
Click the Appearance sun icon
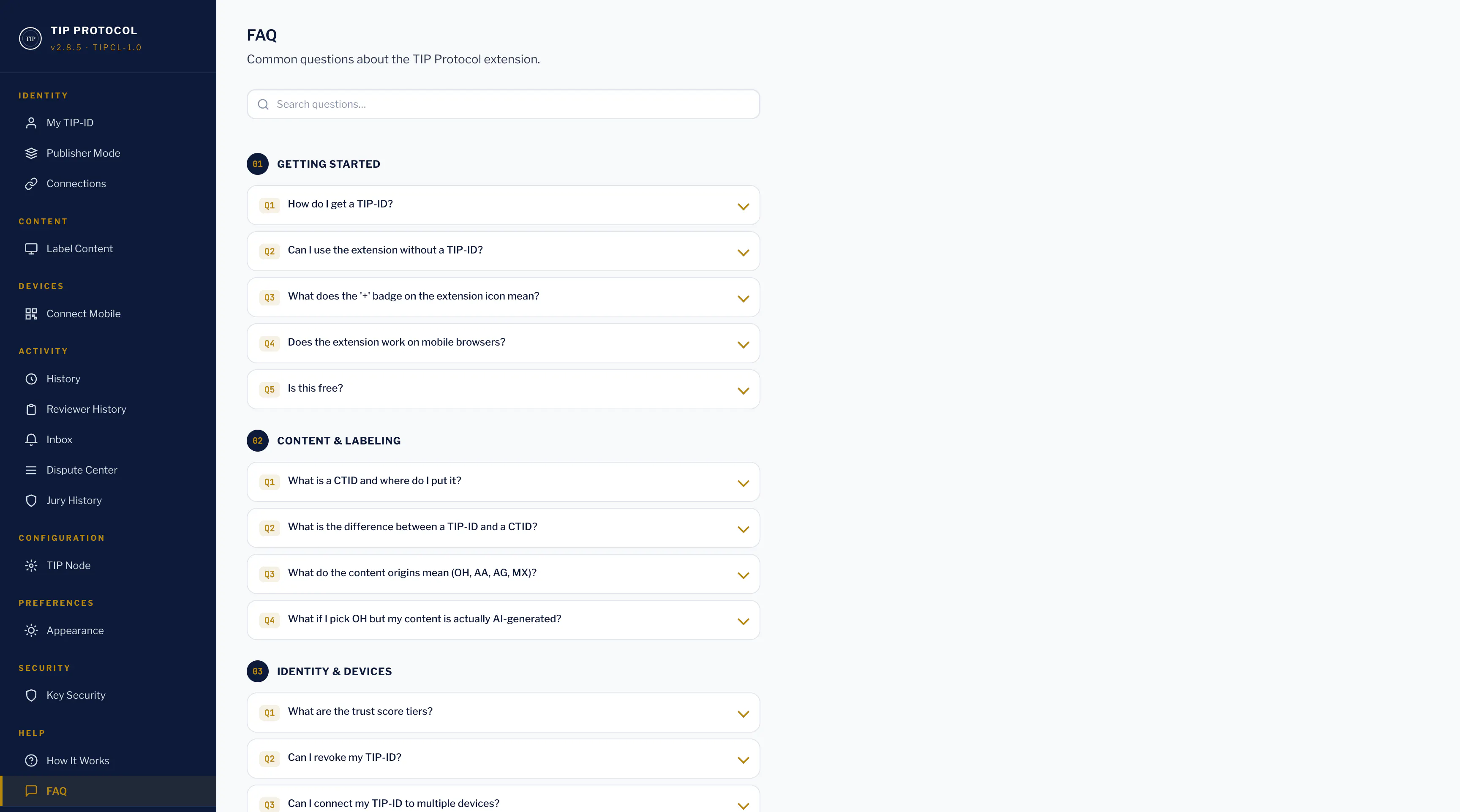point(31,631)
